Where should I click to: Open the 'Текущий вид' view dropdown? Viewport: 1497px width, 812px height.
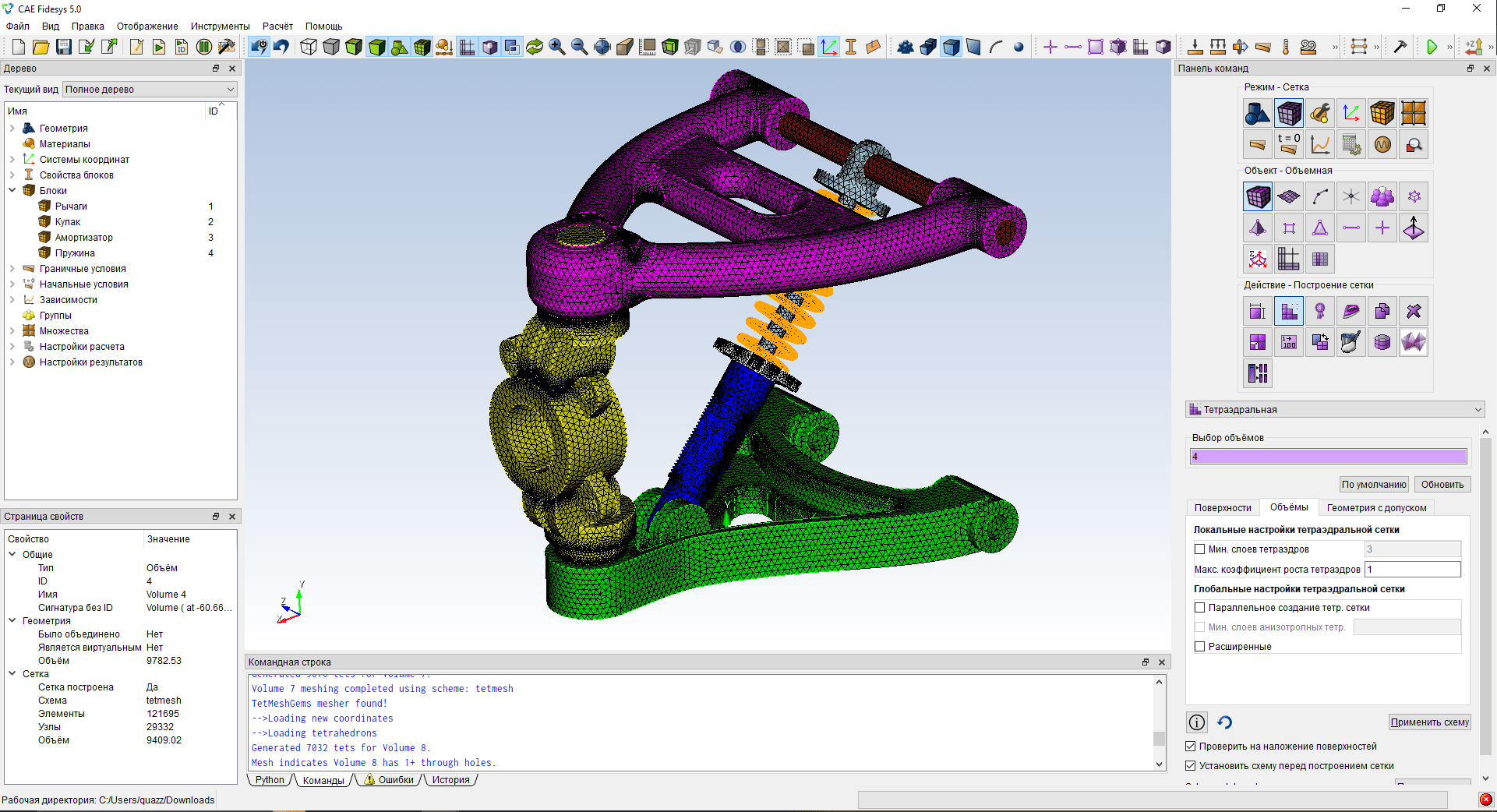click(x=150, y=90)
